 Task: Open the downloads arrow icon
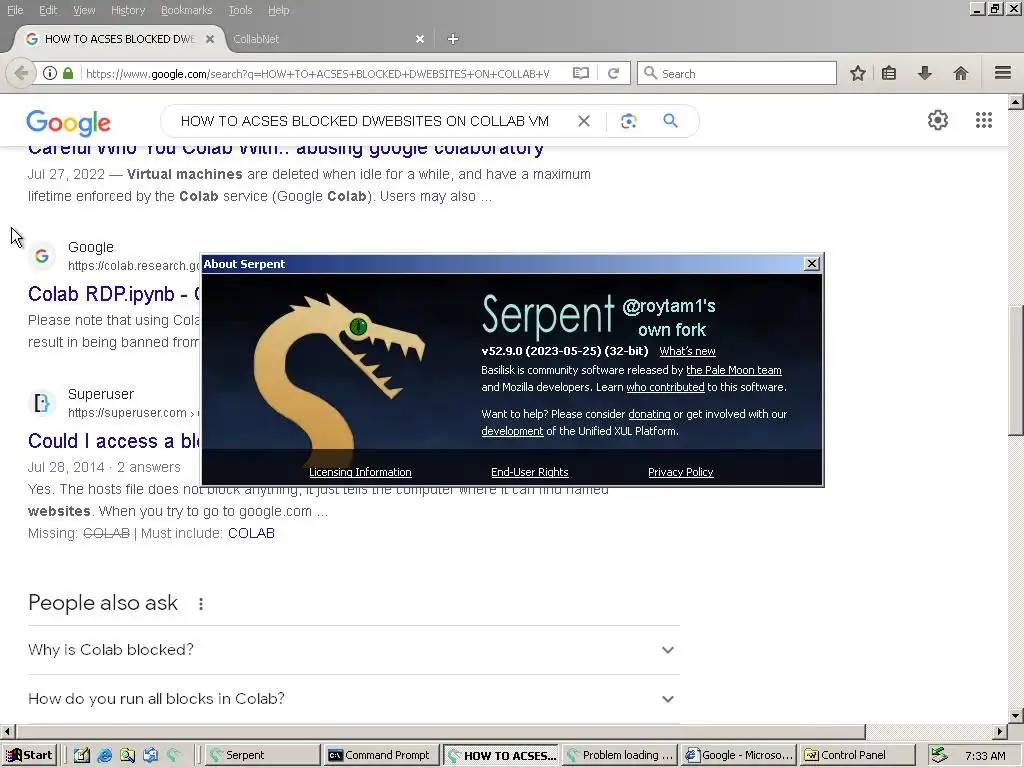(924, 73)
